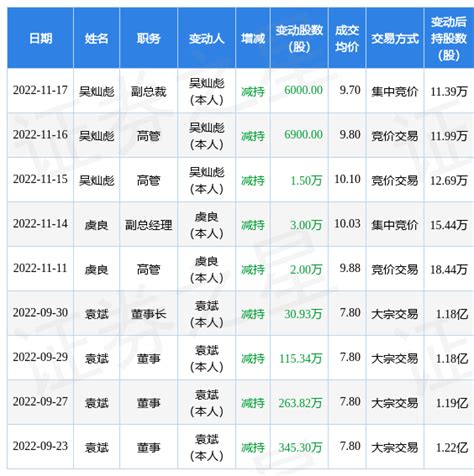This screenshot has height=476, width=474.
Task: Click the 副总经理 job title cell
Action: pyautogui.click(x=149, y=225)
